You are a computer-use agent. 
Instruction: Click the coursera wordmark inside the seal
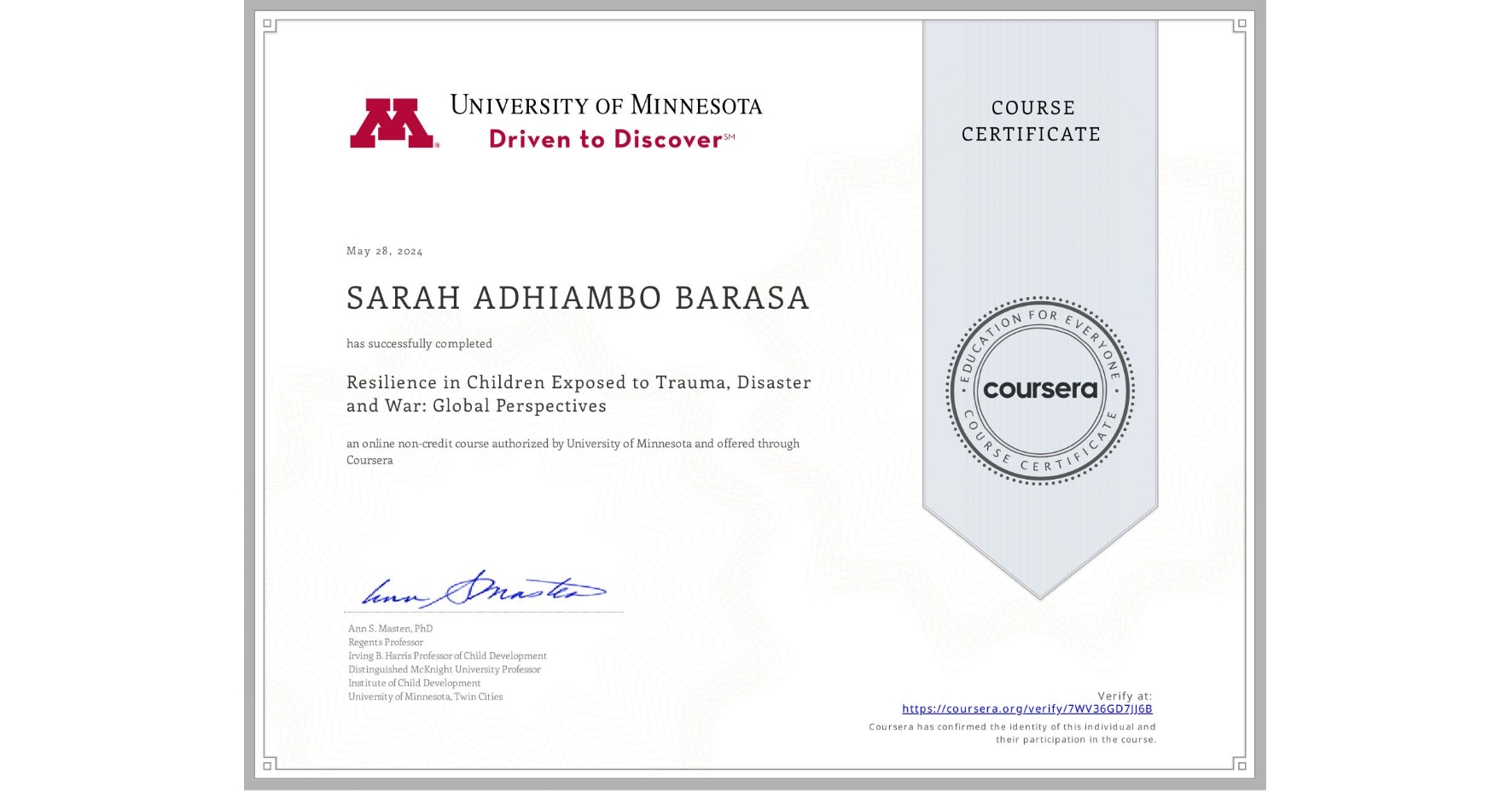(x=1039, y=388)
